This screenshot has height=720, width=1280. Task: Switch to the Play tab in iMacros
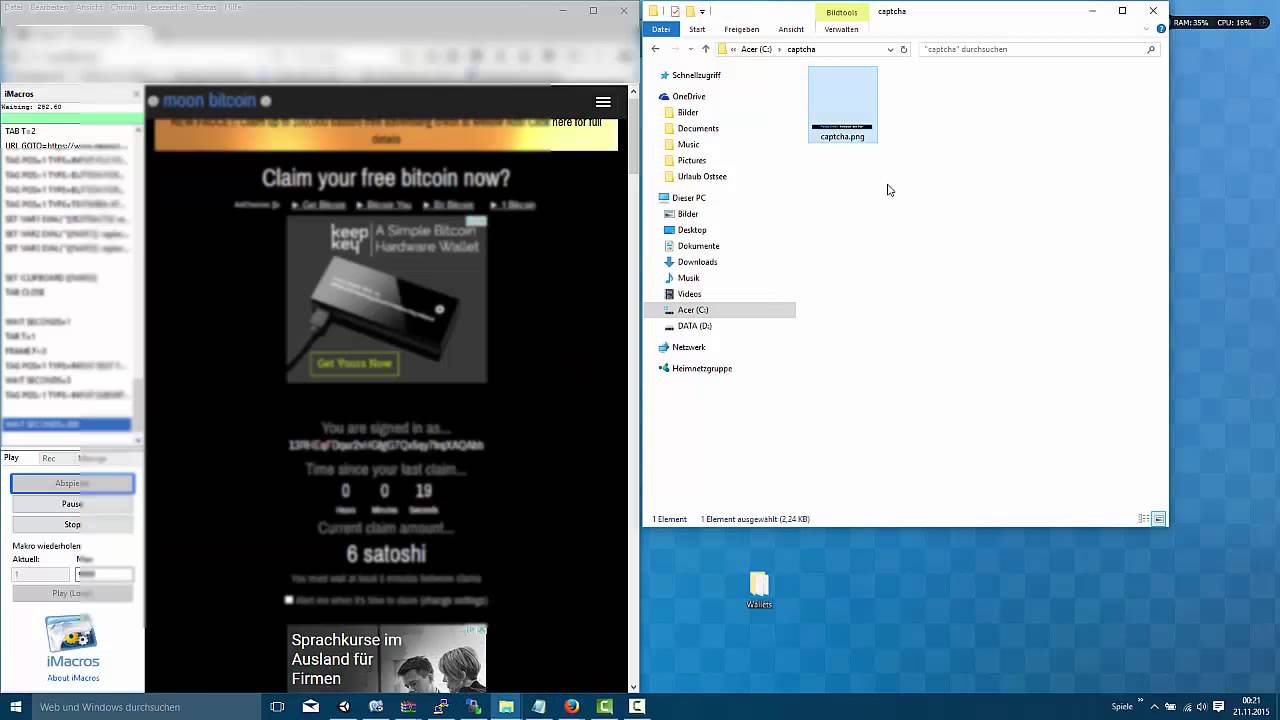(11, 458)
